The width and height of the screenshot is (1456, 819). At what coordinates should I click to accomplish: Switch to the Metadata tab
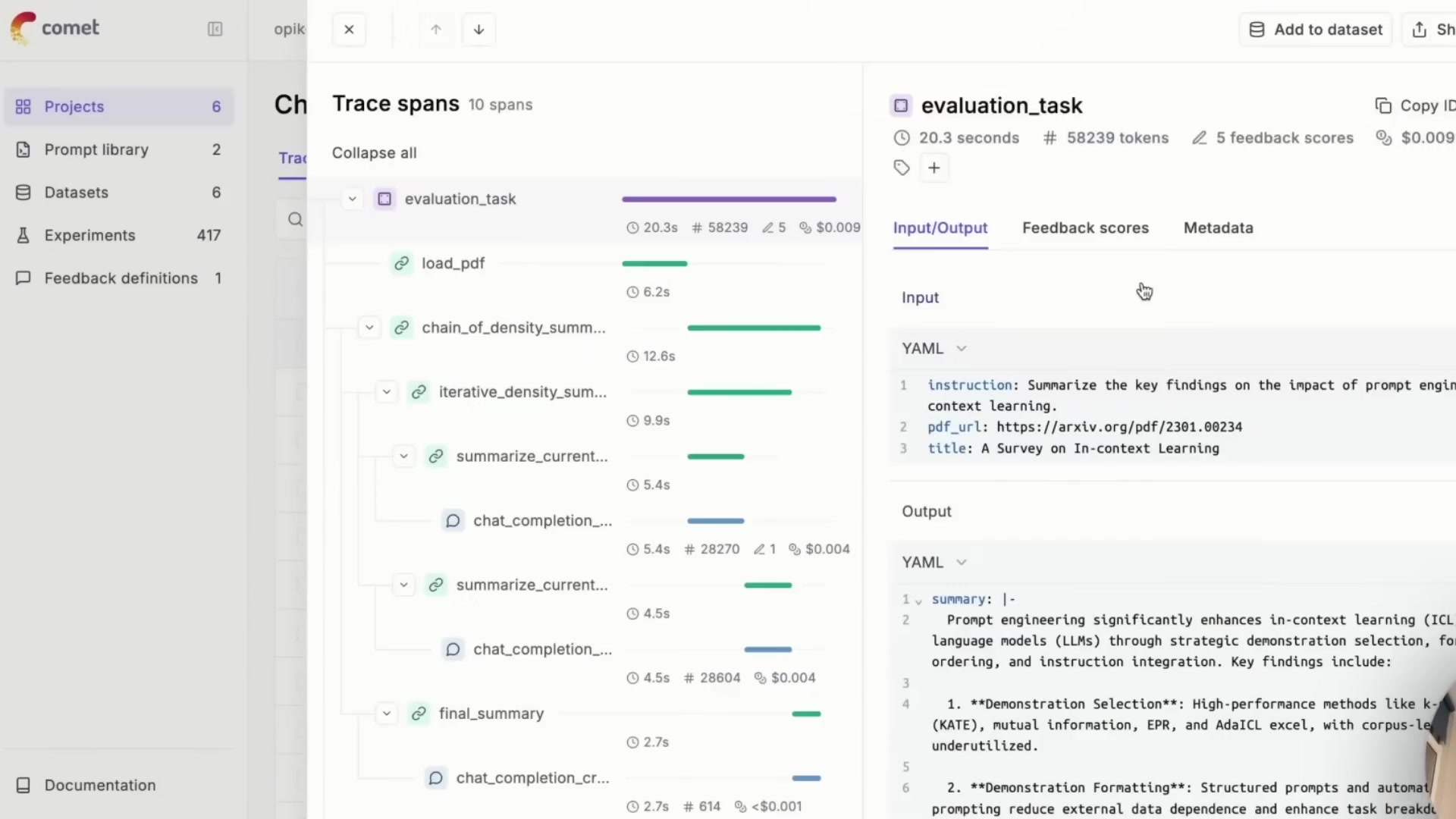(1218, 227)
